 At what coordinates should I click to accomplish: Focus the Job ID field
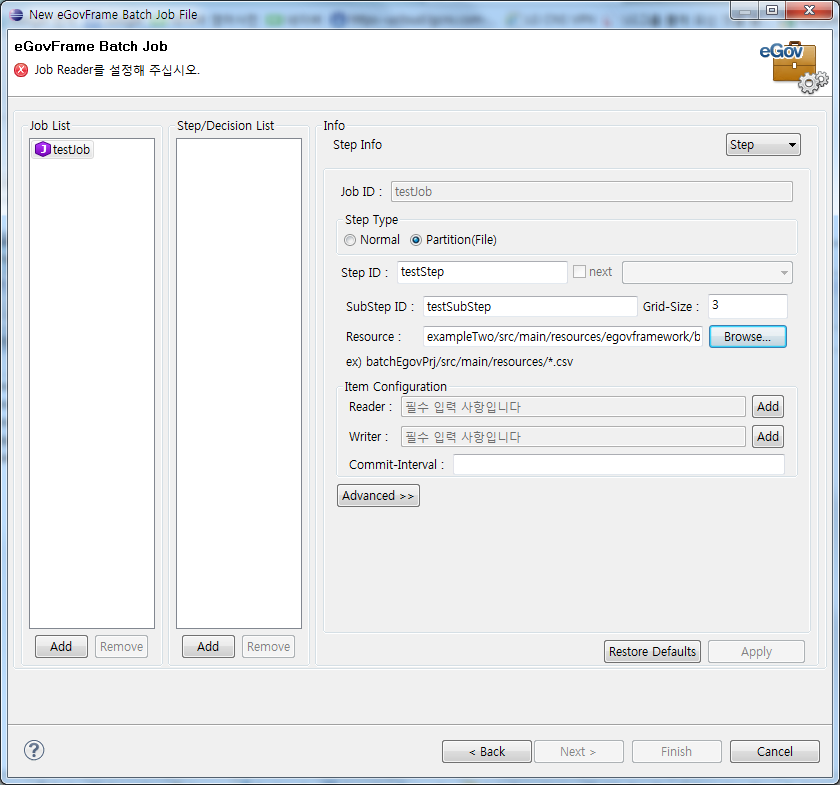(591, 191)
